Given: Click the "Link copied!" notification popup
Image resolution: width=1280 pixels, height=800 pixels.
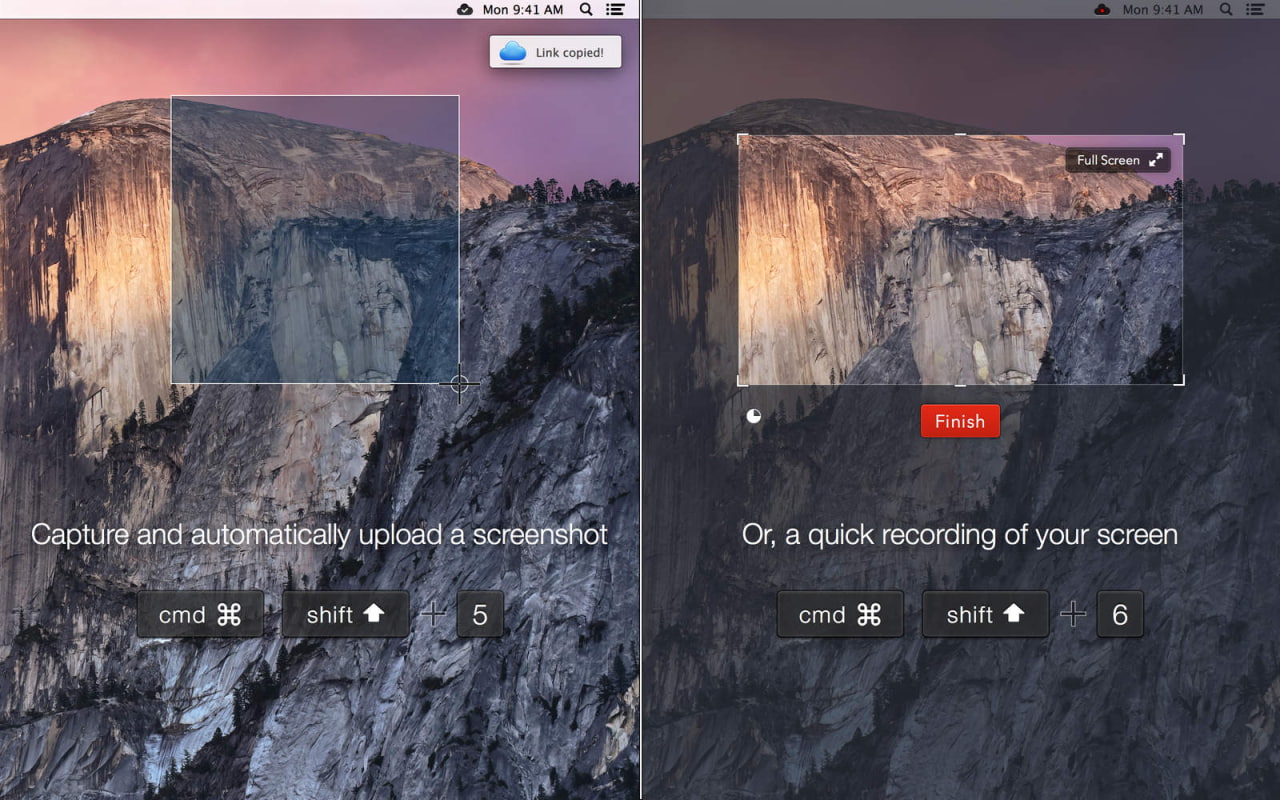Looking at the screenshot, I should 555,52.
